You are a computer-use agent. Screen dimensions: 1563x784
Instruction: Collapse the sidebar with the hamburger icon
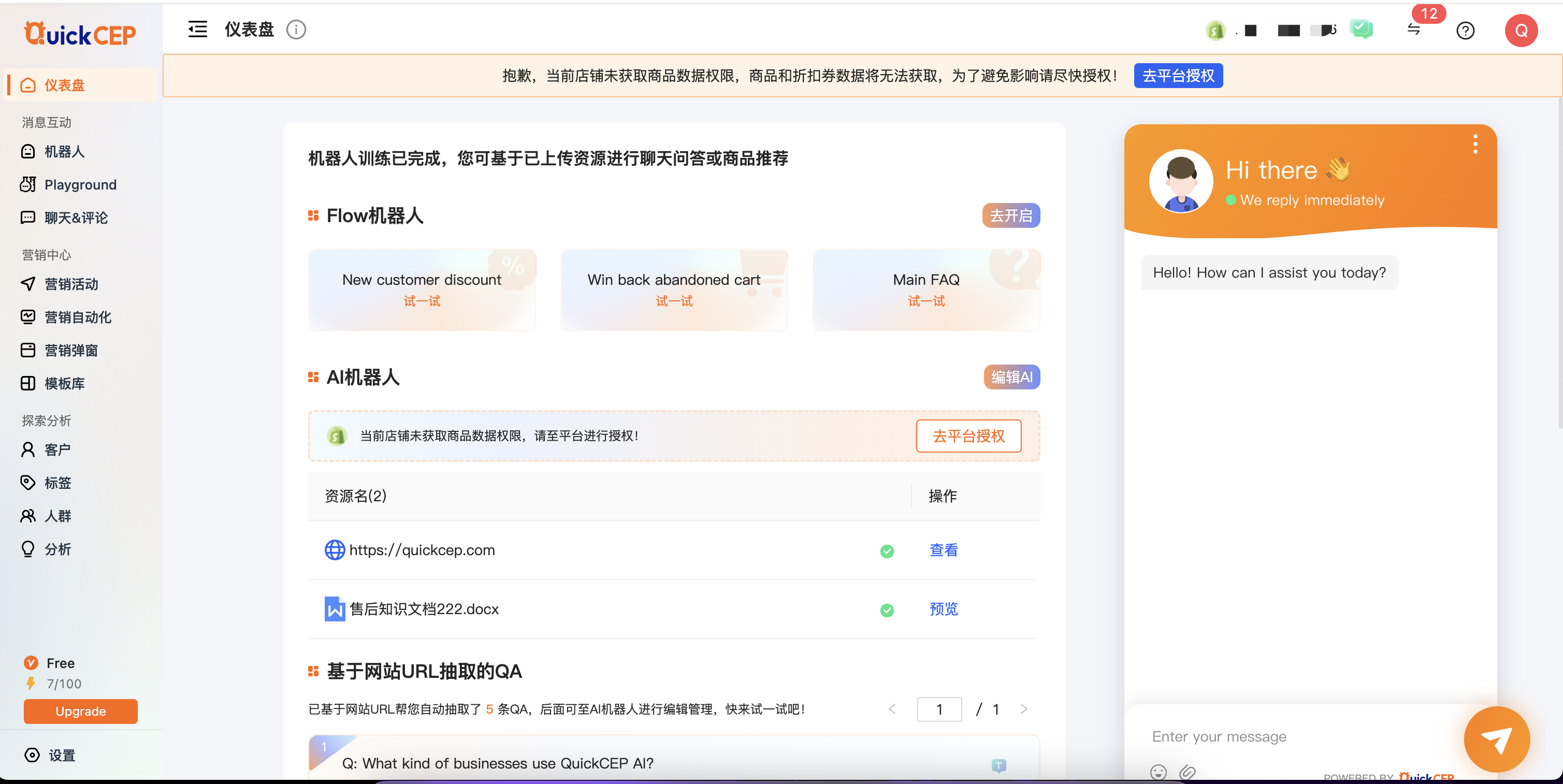tap(197, 29)
